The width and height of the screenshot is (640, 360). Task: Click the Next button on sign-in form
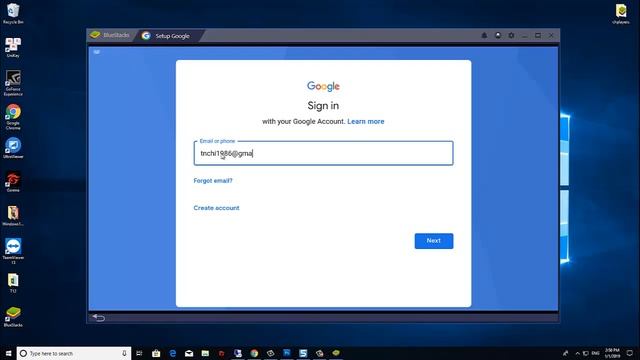click(x=433, y=241)
